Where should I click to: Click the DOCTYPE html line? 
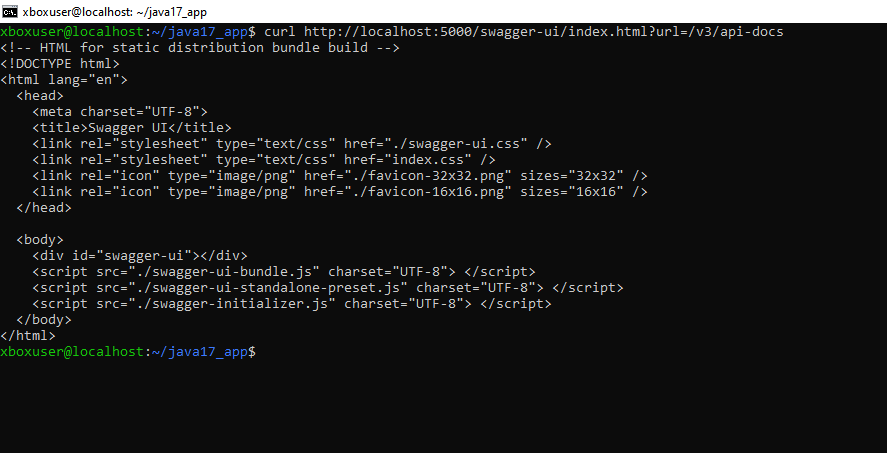pos(60,64)
